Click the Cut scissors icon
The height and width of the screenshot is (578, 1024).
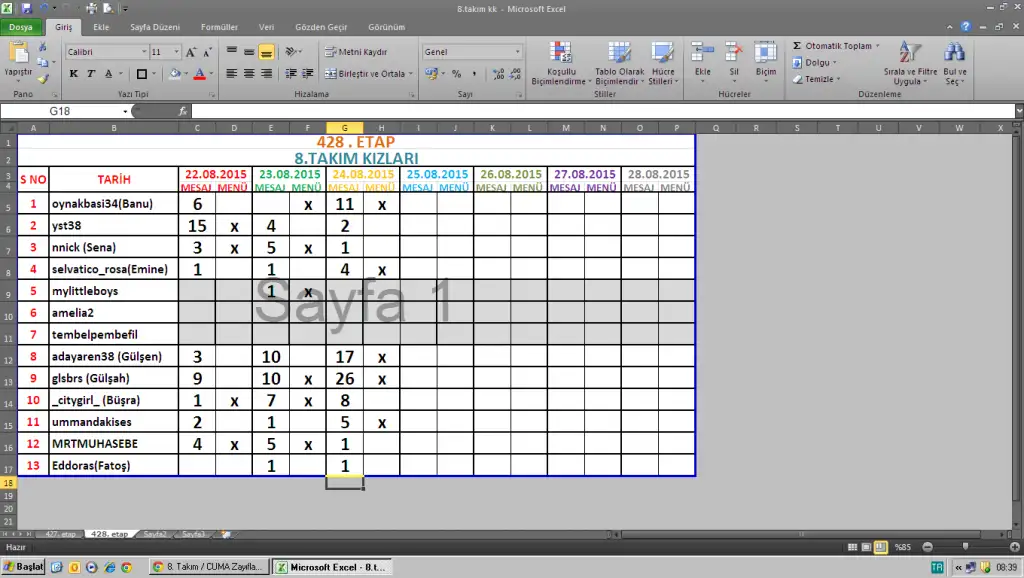click(x=43, y=47)
